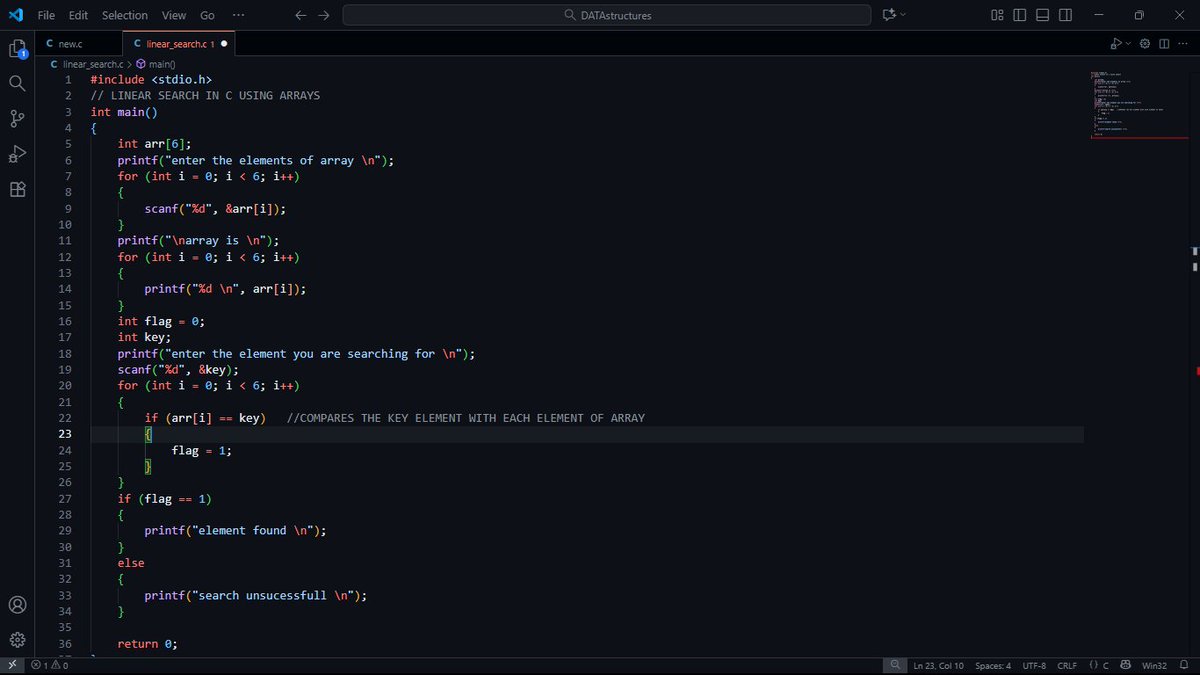
Task: Open the overflow menu ellipsis after Go
Action: coord(237,15)
